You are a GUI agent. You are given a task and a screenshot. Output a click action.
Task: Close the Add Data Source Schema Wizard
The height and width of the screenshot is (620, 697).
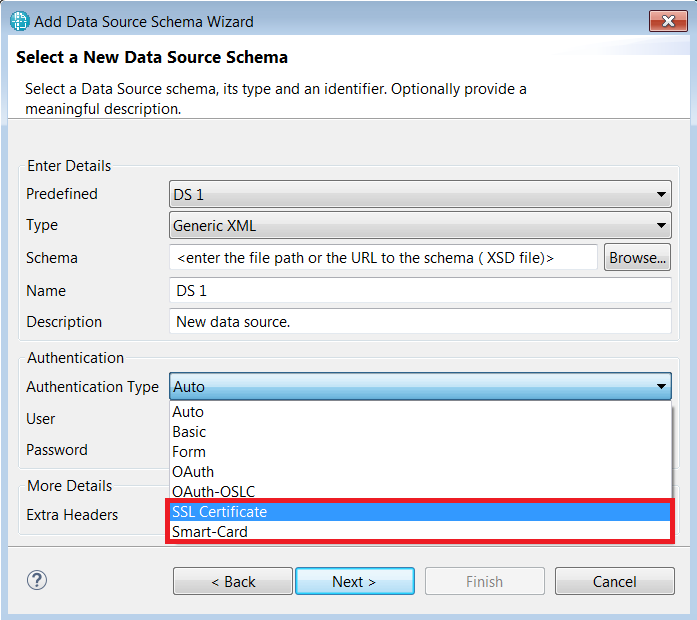(668, 21)
